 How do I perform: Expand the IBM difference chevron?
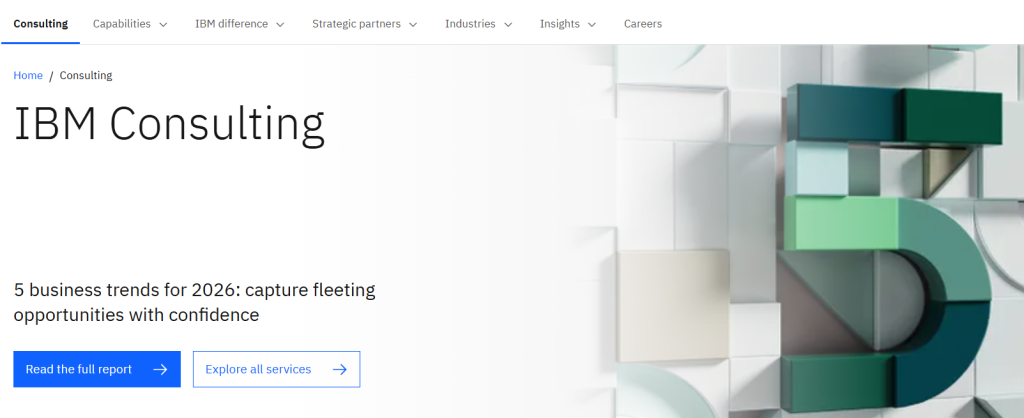280,24
